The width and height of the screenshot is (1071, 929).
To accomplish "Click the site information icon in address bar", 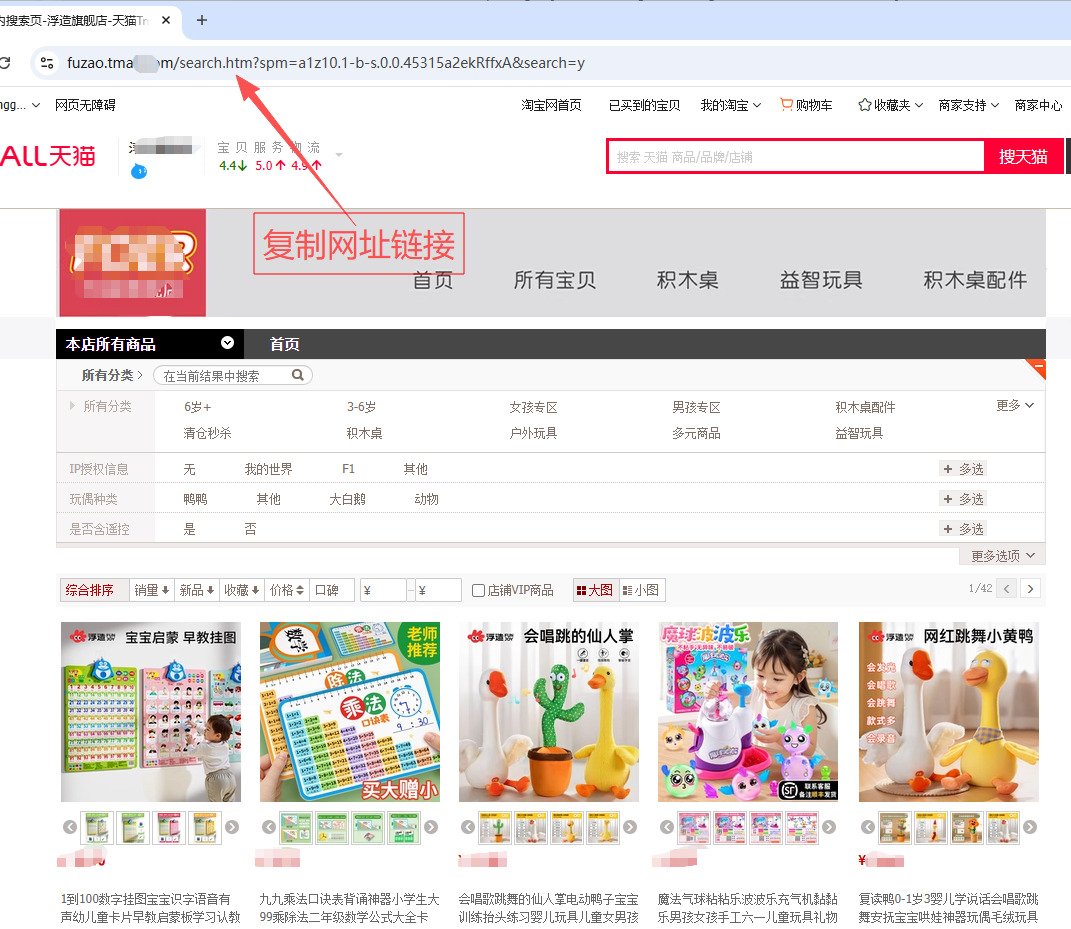I will 47,63.
